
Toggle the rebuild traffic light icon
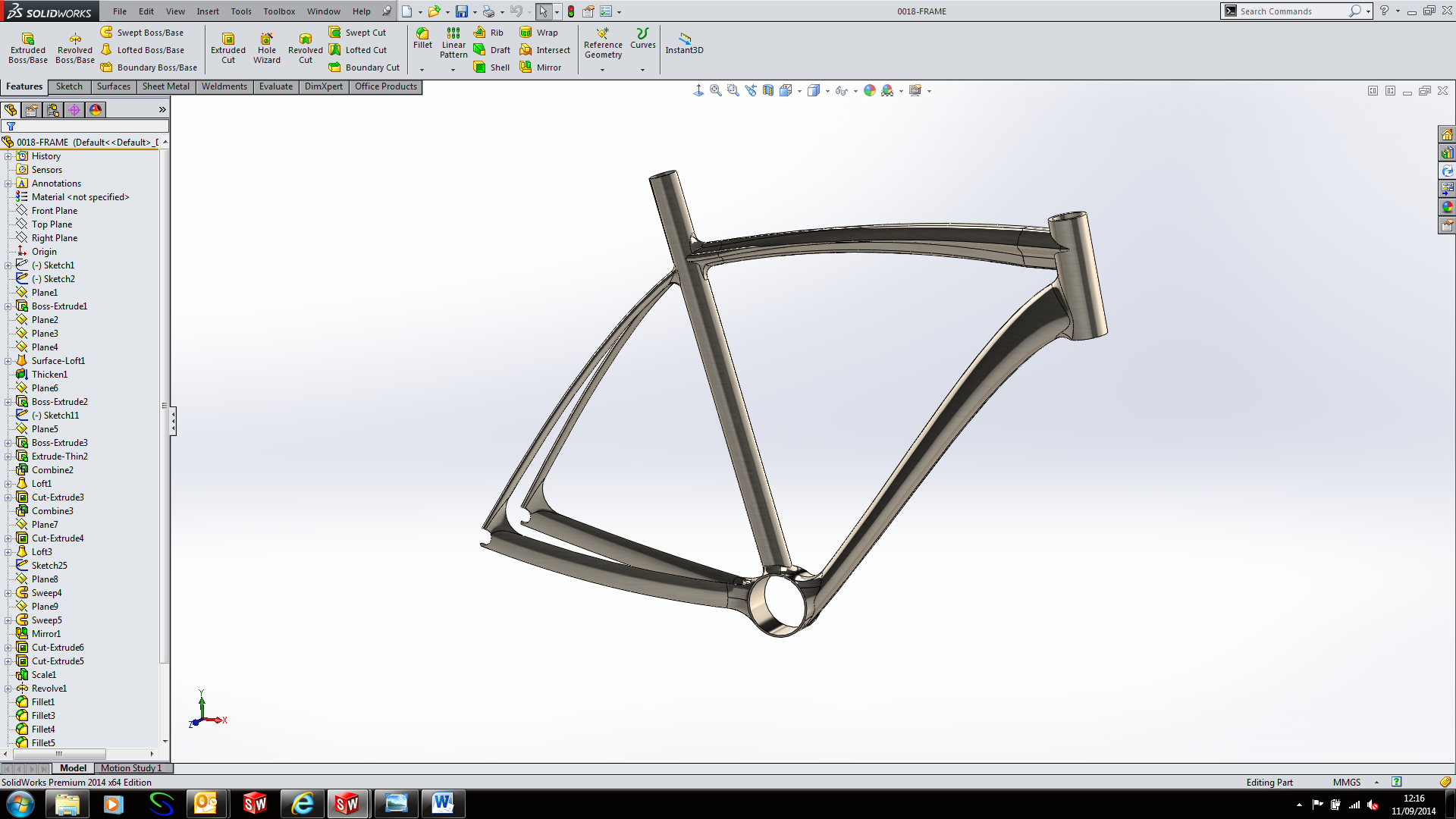tap(571, 11)
